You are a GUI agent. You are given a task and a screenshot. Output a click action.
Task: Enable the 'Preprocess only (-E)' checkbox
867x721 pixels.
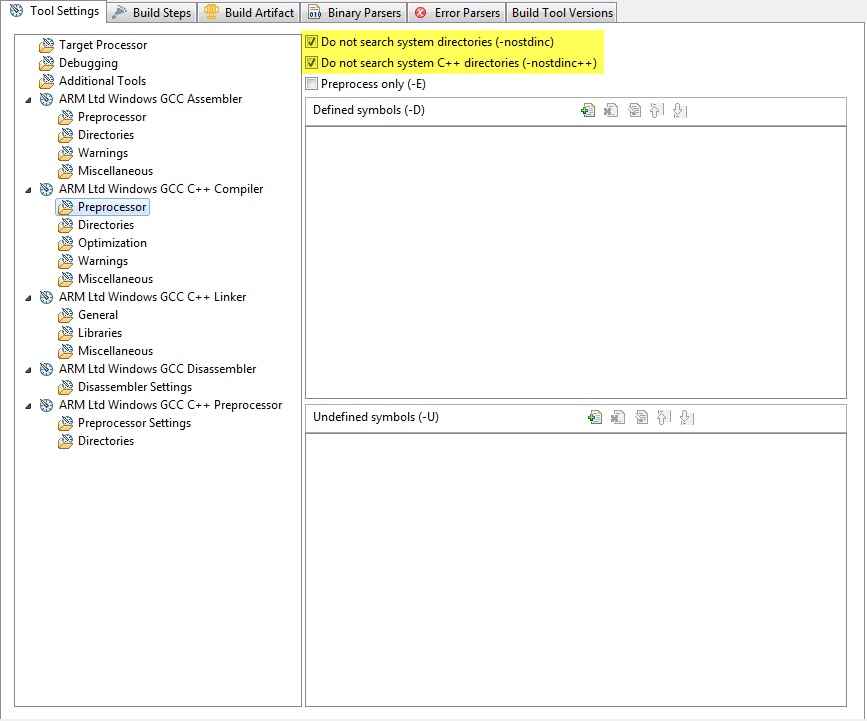tap(312, 84)
